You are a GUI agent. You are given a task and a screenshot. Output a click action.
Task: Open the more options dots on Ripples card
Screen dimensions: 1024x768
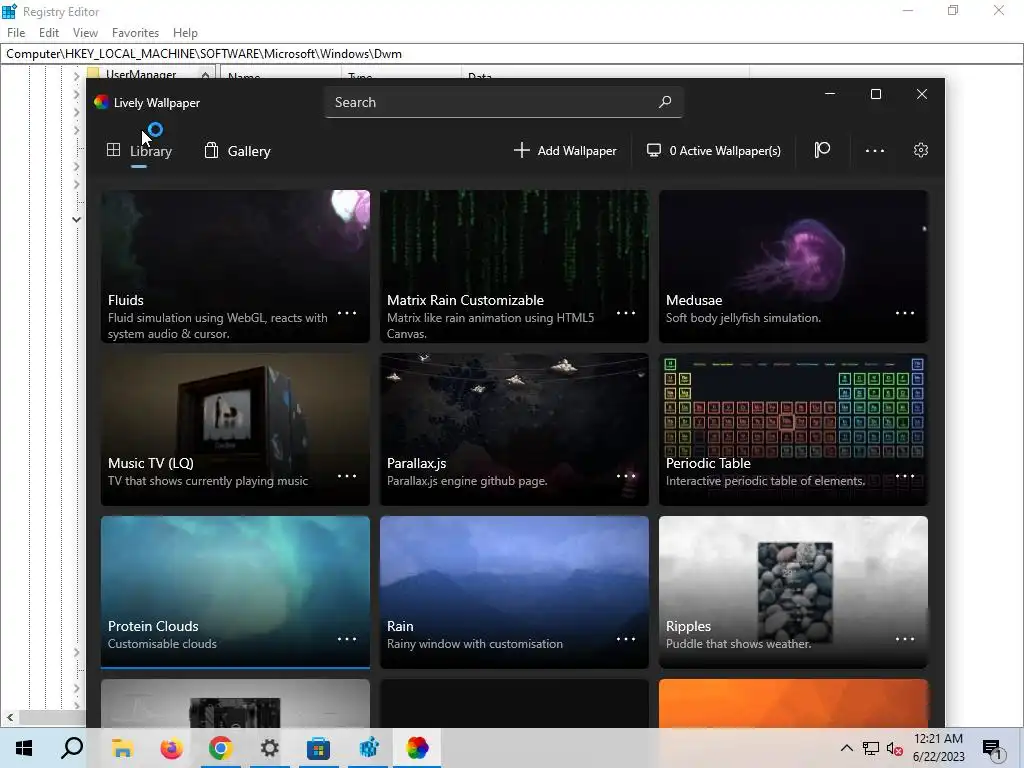coord(904,639)
